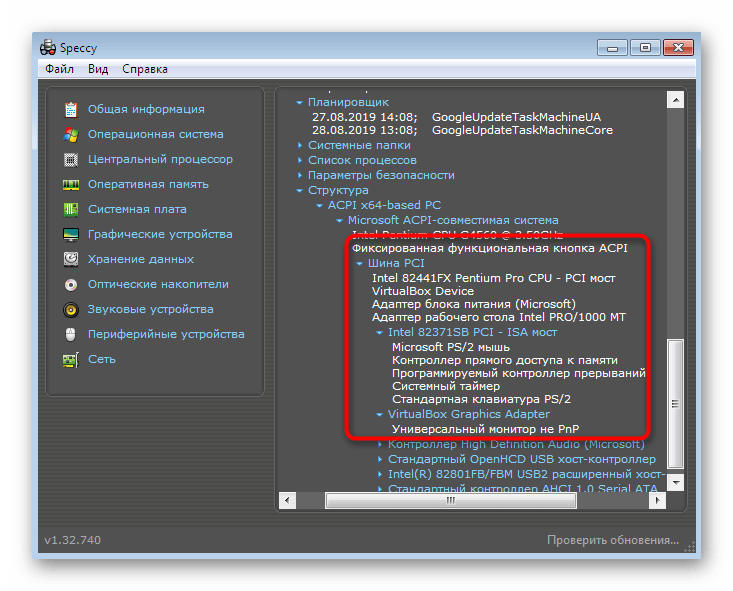Select Универсальный монитор не PnP row
This screenshot has height=591, width=733.
pyautogui.click(x=485, y=429)
